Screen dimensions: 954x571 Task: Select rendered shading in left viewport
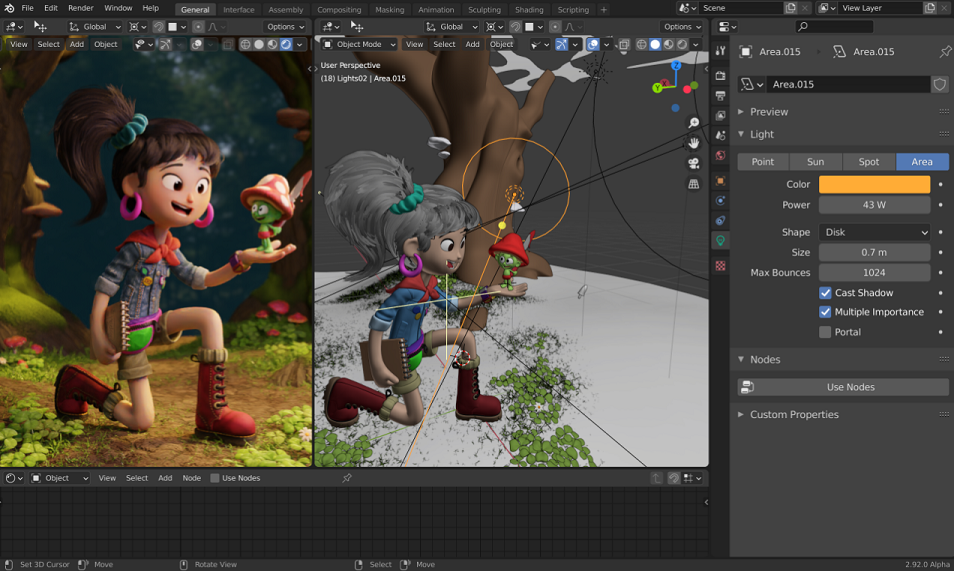click(286, 44)
